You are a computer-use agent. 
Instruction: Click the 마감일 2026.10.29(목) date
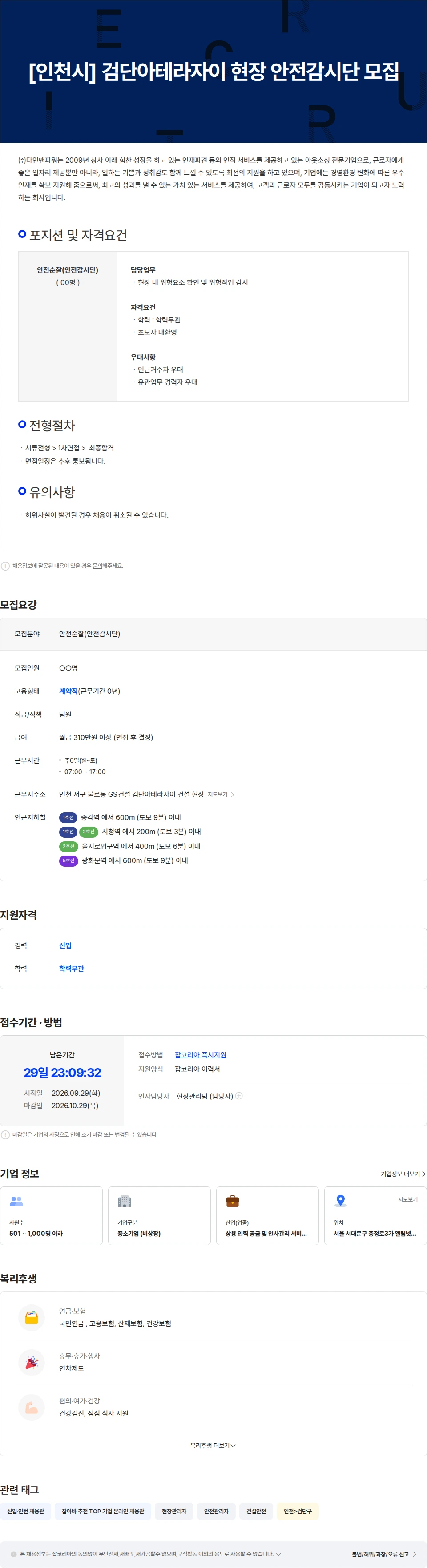click(x=75, y=1106)
